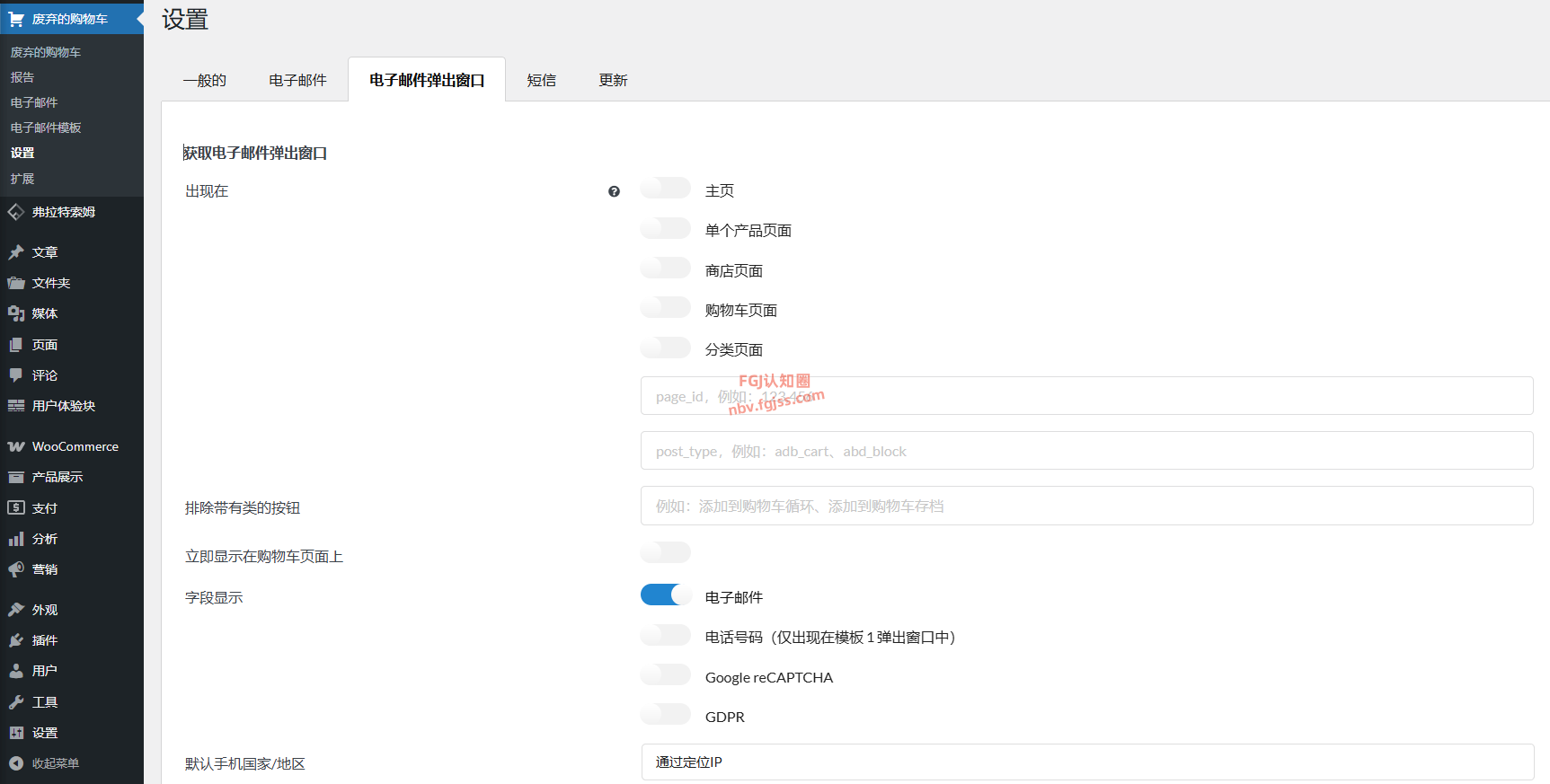Turn on the 分类页面 switch
This screenshot has height=784, width=1550.
(666, 348)
